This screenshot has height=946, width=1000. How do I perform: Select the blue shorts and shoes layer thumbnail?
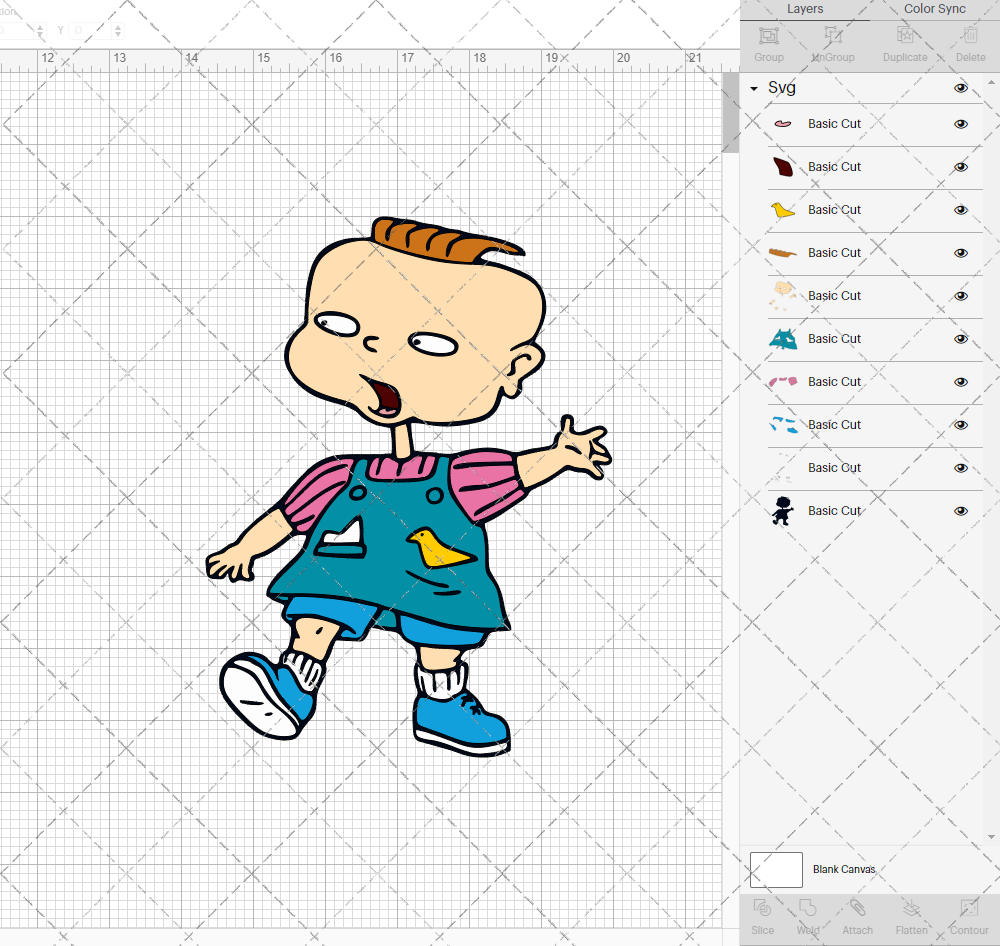click(x=783, y=425)
